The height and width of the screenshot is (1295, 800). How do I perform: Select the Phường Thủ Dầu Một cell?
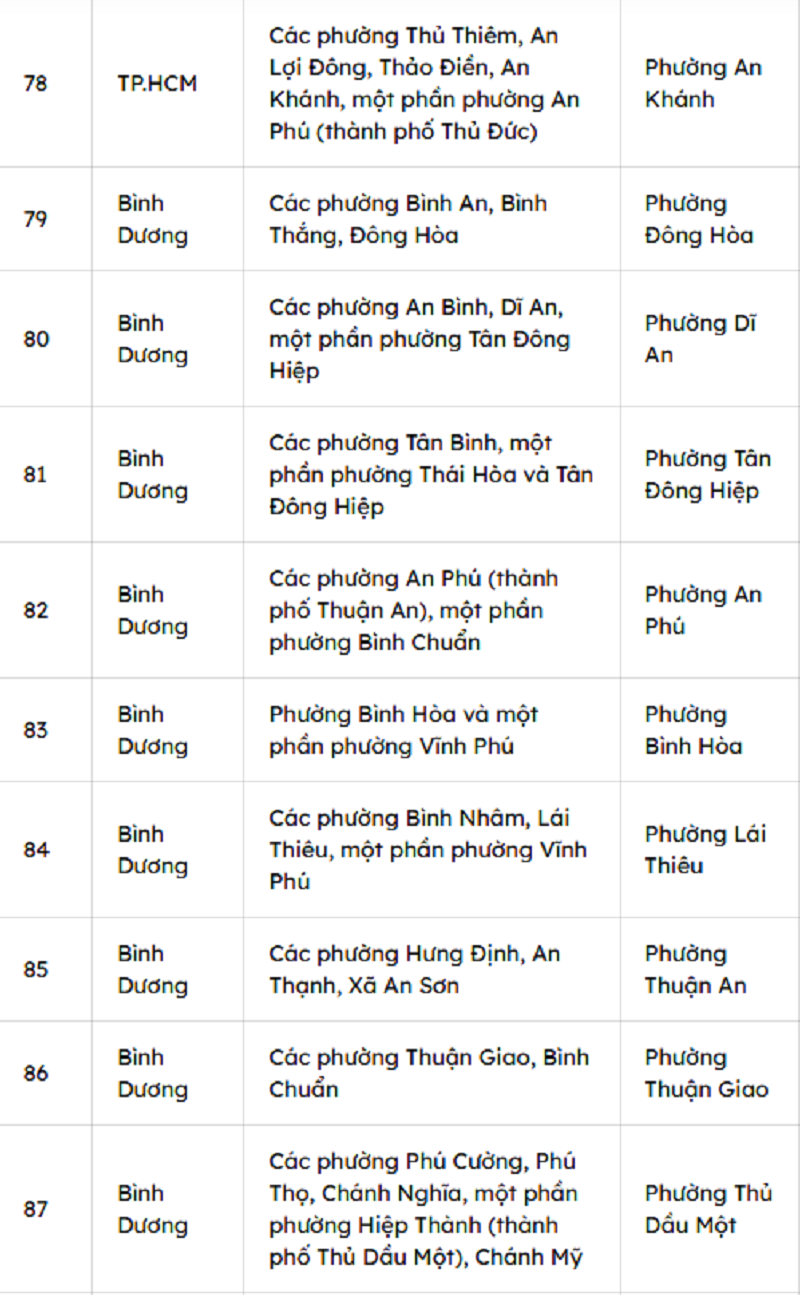[x=708, y=1209]
